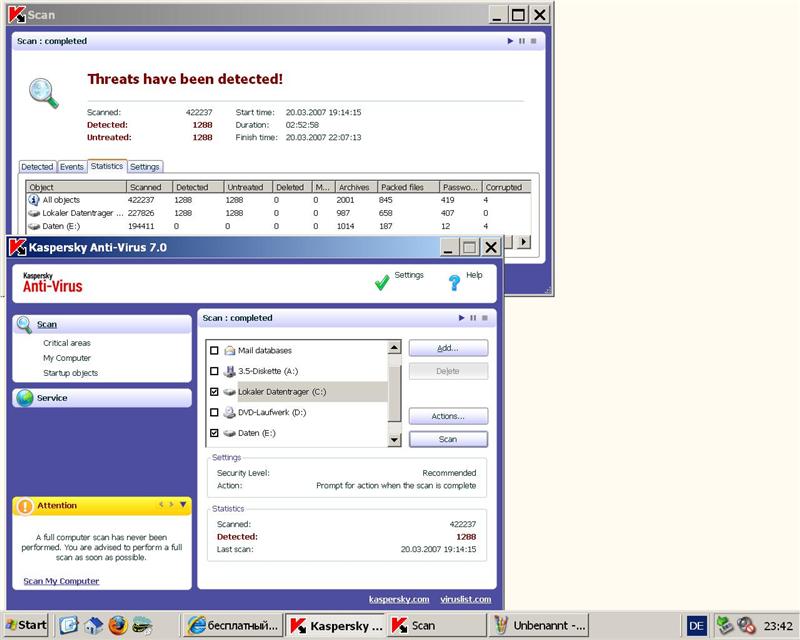Click the show desktop quick launch icon

click(x=68, y=626)
